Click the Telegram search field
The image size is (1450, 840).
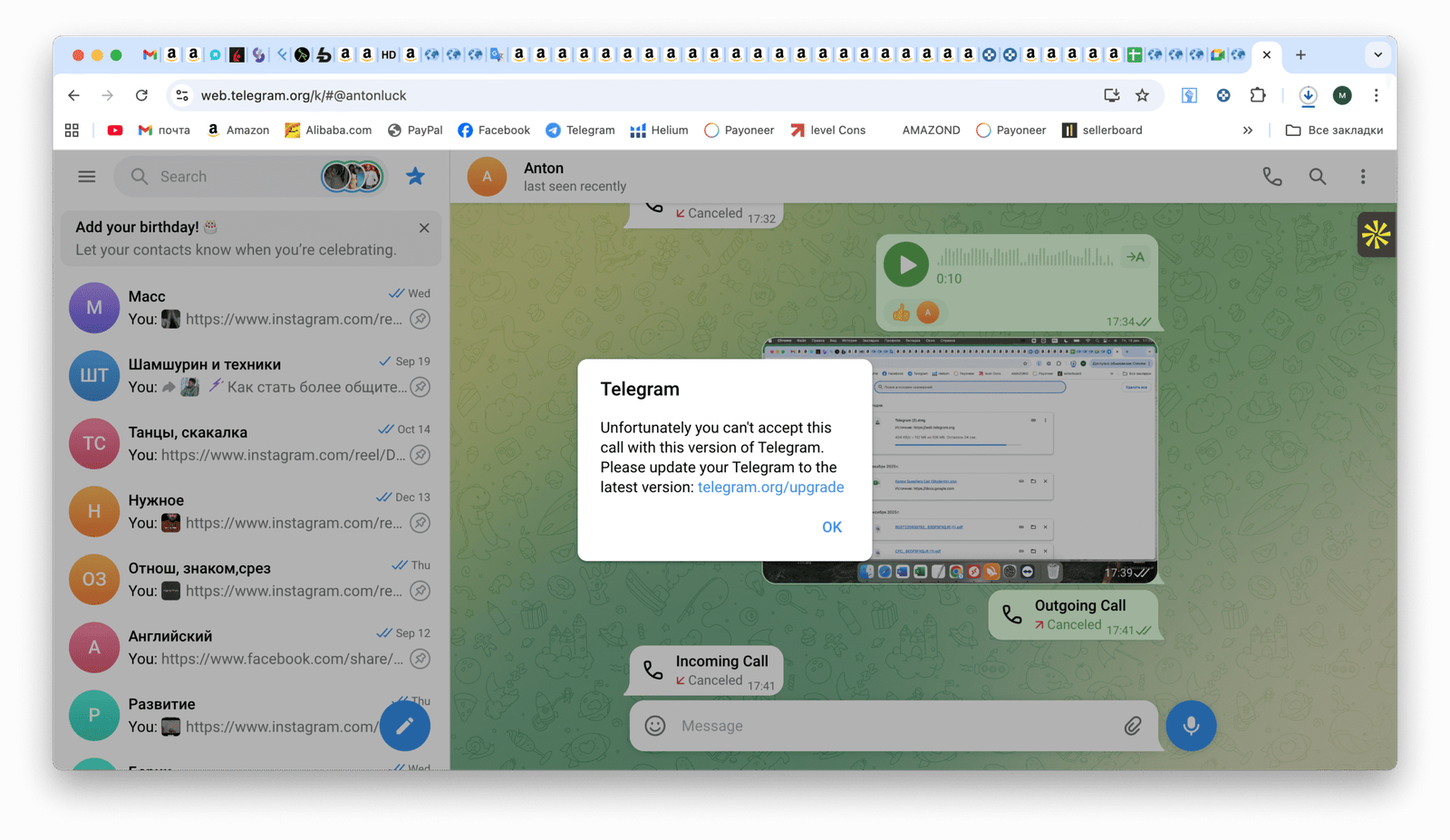click(x=227, y=177)
